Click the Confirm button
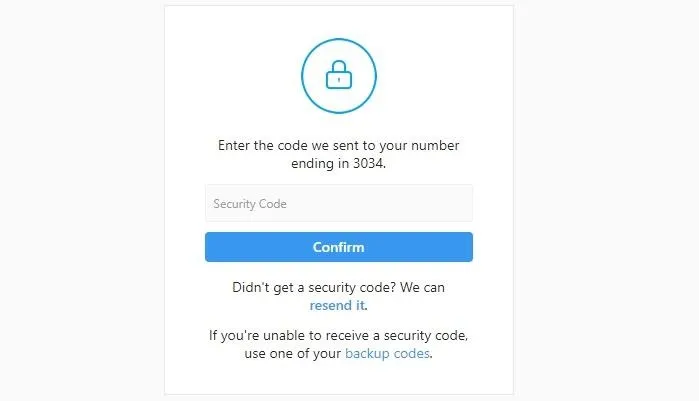 click(339, 247)
